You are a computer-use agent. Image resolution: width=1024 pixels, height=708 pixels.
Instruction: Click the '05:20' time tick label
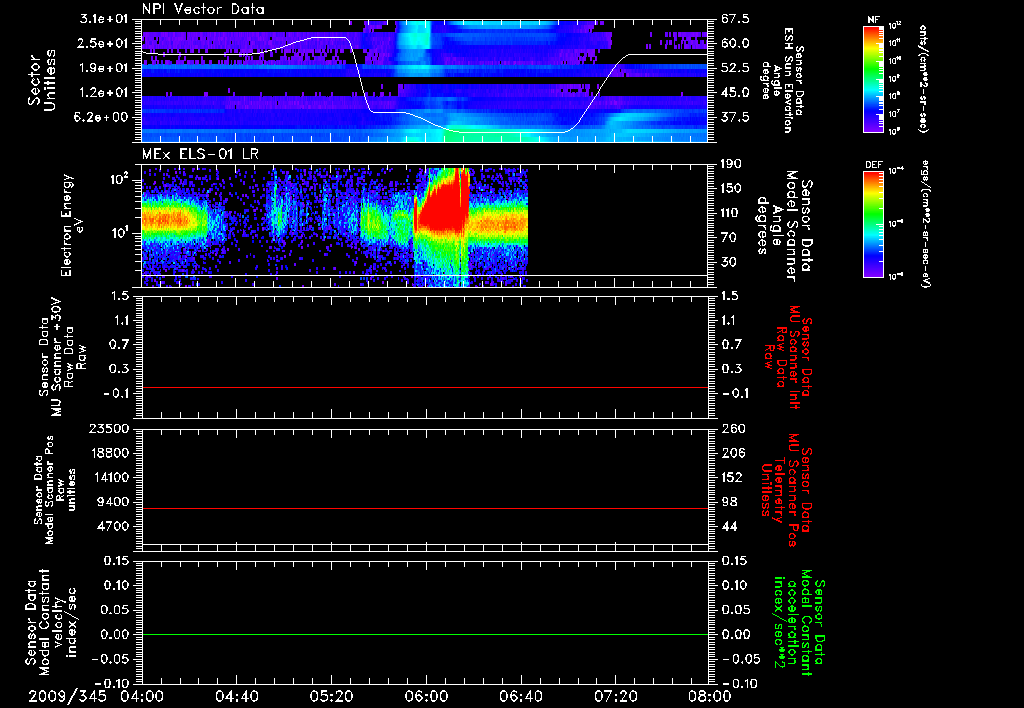click(331, 696)
